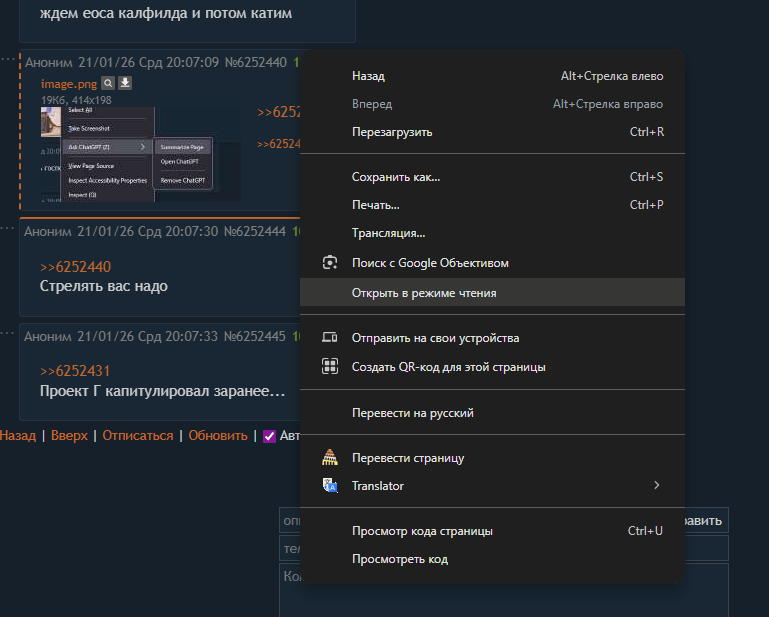
Task: Open the 'Translator' menu entry
Action: pyautogui.click(x=492, y=486)
